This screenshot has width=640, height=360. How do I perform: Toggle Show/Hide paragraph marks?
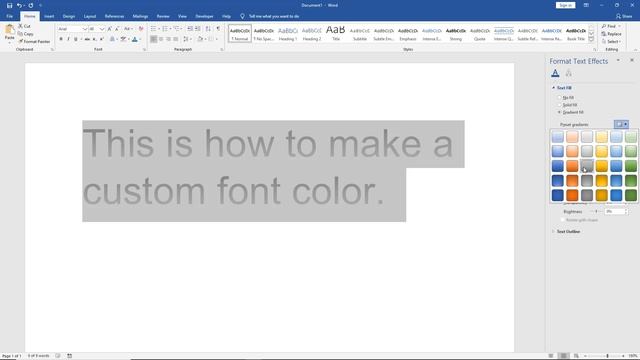218,29
